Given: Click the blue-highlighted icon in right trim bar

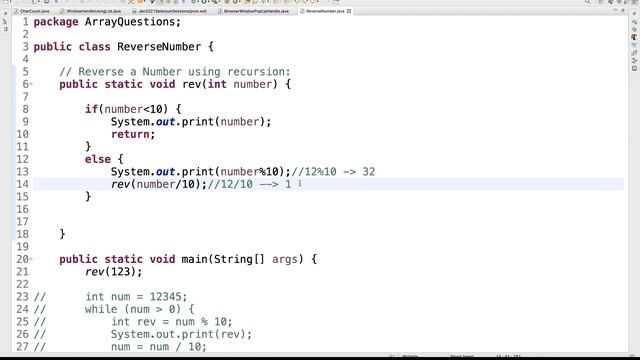Looking at the screenshot, I should (634, 45).
